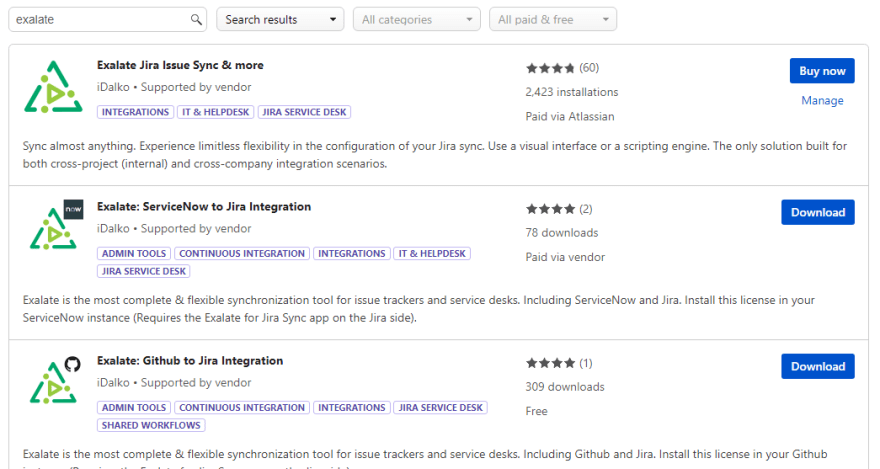Image resolution: width=880 pixels, height=469 pixels.
Task: Open Exalate Jira Issue Sync & more title
Action: click(x=180, y=66)
